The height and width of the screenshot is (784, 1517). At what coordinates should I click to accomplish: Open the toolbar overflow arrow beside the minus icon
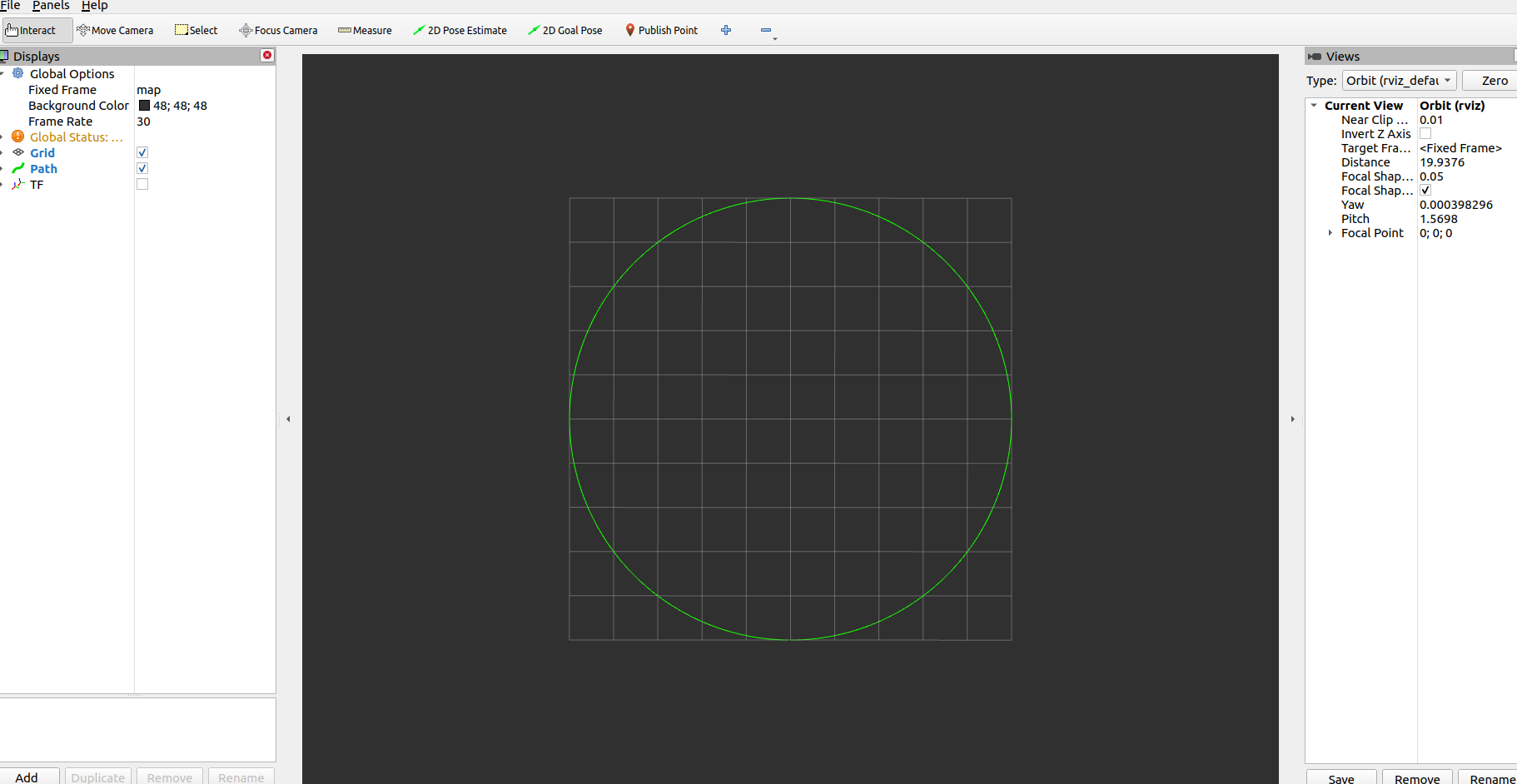tap(775, 38)
